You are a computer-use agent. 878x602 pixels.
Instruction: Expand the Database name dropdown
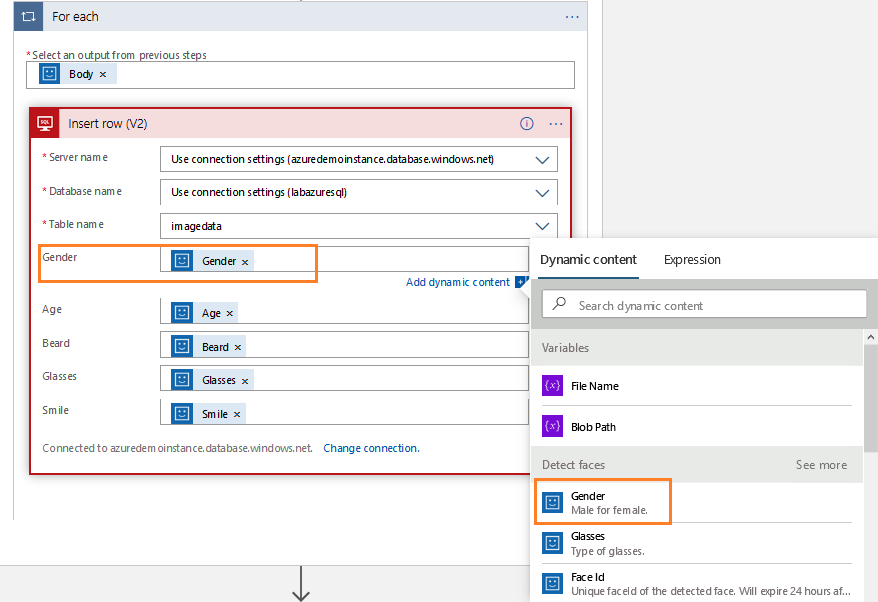tap(543, 192)
